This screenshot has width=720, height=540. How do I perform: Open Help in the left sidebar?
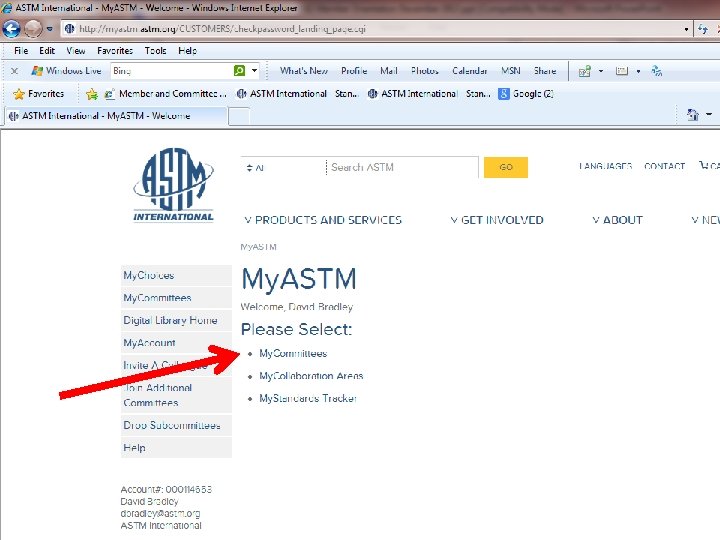(176, 447)
